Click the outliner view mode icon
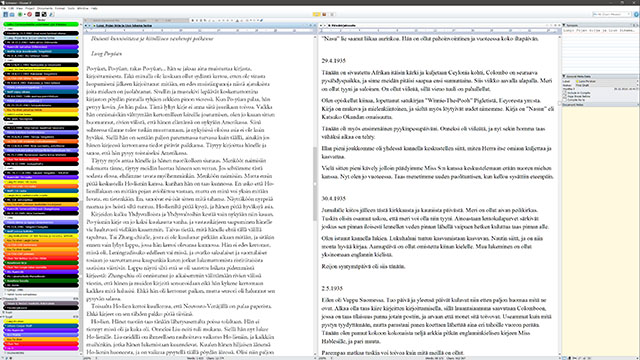The height and width of the screenshot is (360, 640). pyautogui.click(x=331, y=14)
